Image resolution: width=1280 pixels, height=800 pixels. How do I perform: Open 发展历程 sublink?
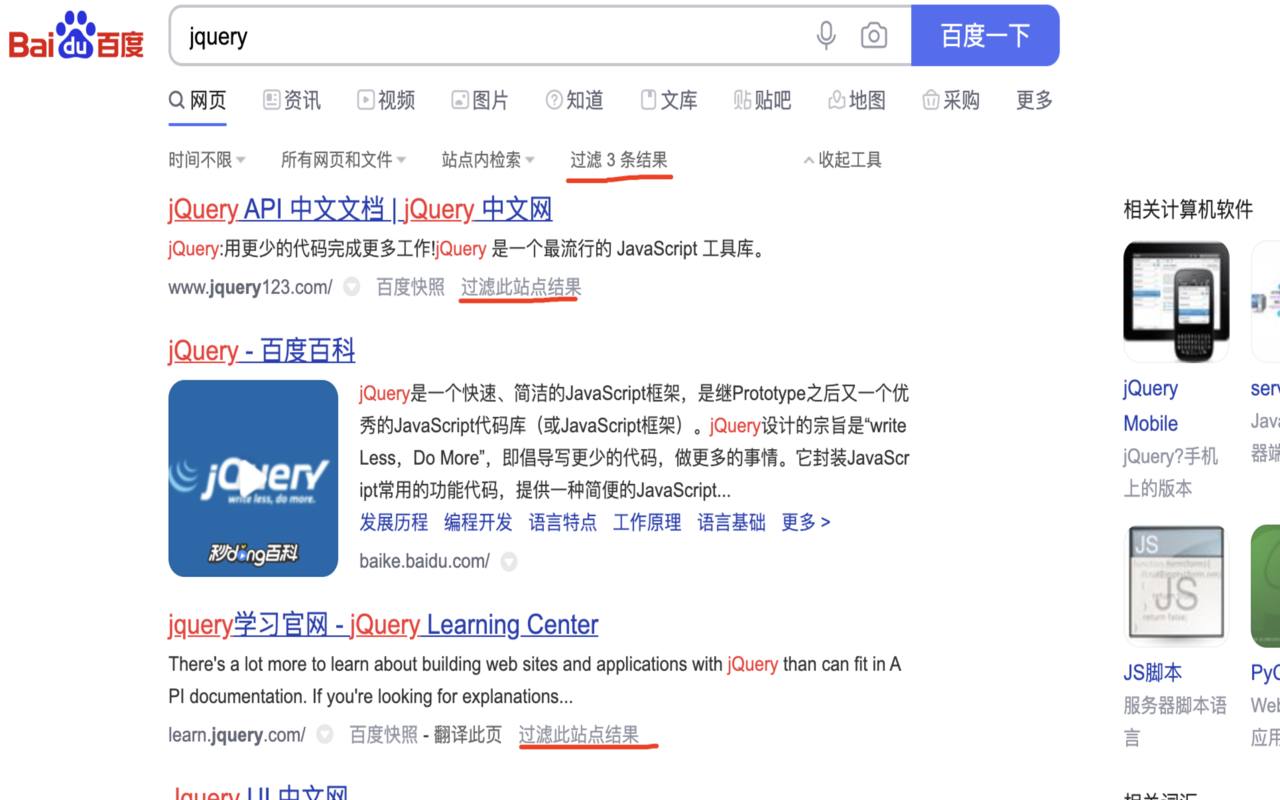(x=394, y=522)
